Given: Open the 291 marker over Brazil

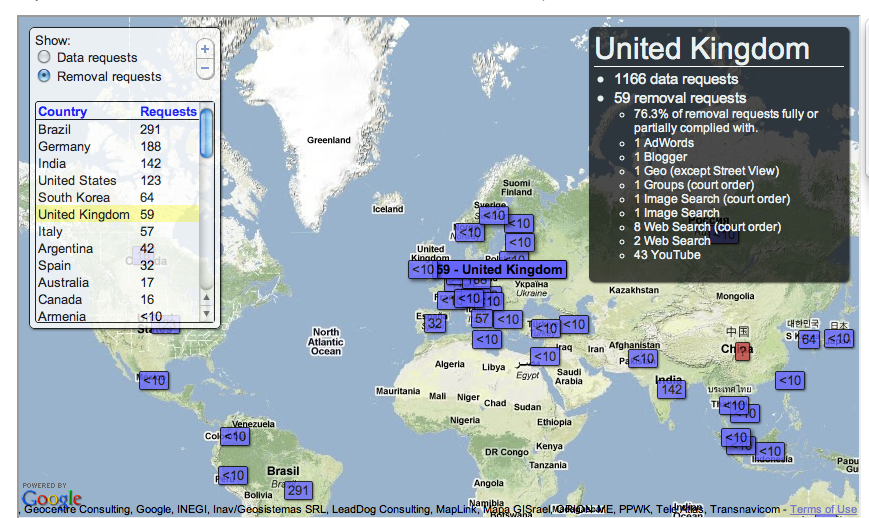Looking at the screenshot, I should tap(298, 490).
